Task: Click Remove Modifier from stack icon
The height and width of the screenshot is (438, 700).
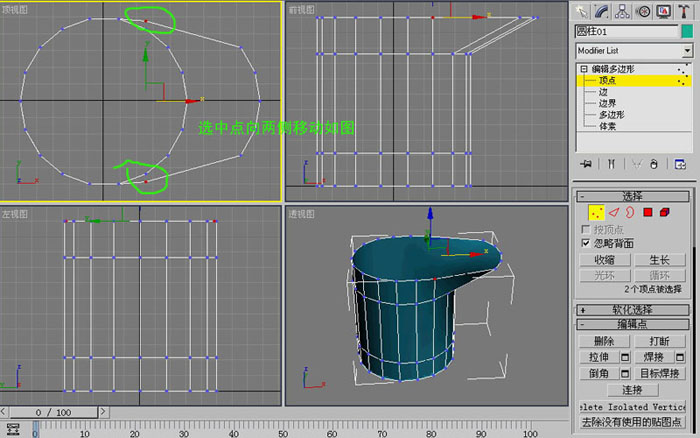Action: 654,164
